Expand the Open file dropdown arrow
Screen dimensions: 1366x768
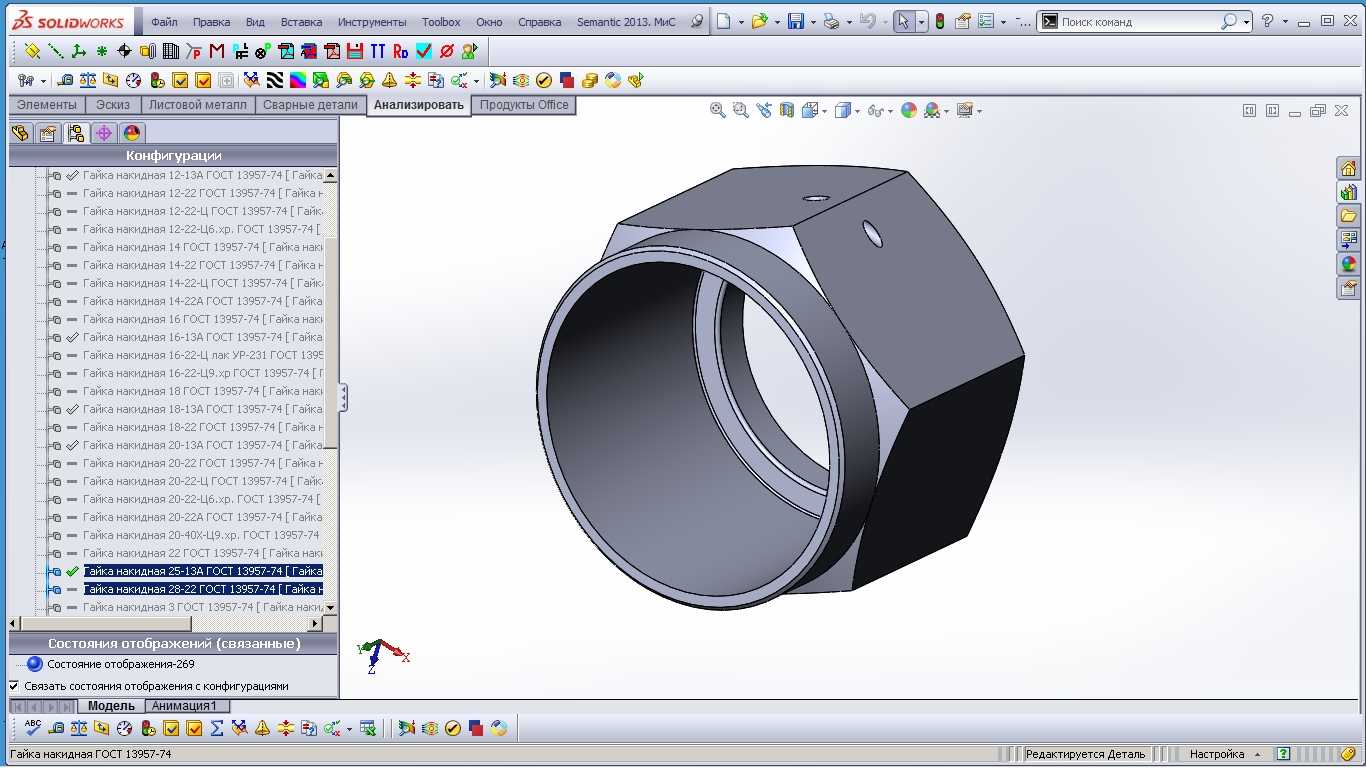pyautogui.click(x=776, y=22)
